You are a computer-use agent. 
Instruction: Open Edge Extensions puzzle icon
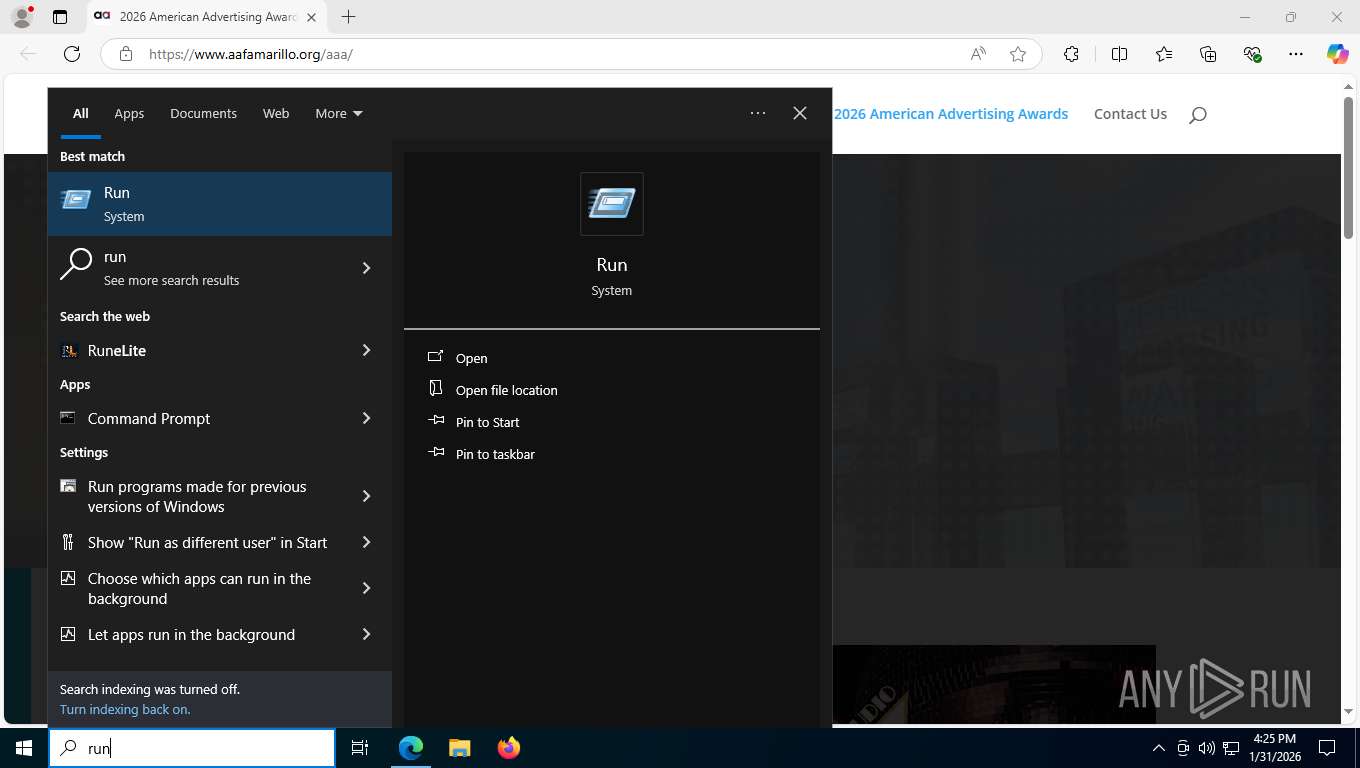tap(1071, 54)
